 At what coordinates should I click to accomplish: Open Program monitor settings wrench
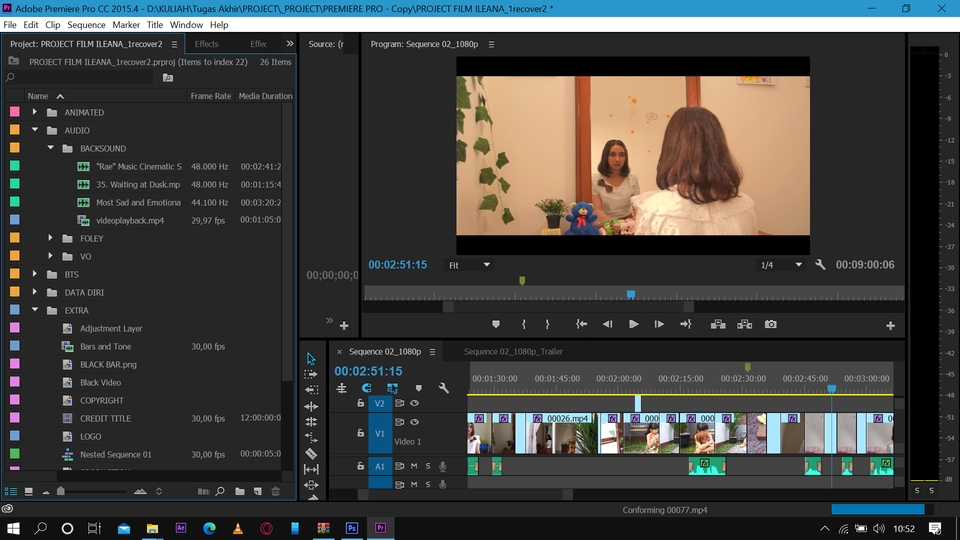pyautogui.click(x=820, y=264)
